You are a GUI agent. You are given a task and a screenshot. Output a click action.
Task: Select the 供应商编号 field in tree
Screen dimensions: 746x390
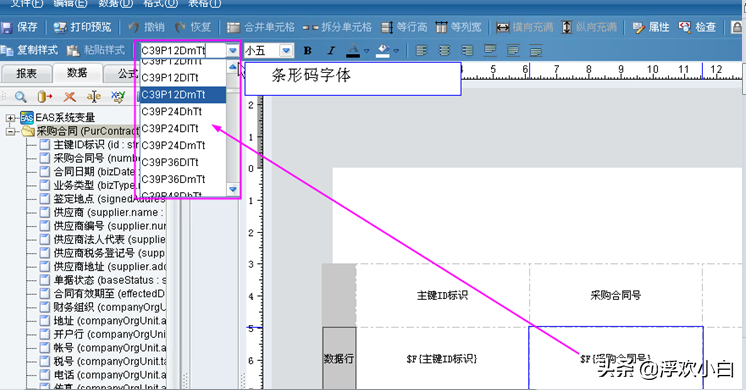(103, 226)
